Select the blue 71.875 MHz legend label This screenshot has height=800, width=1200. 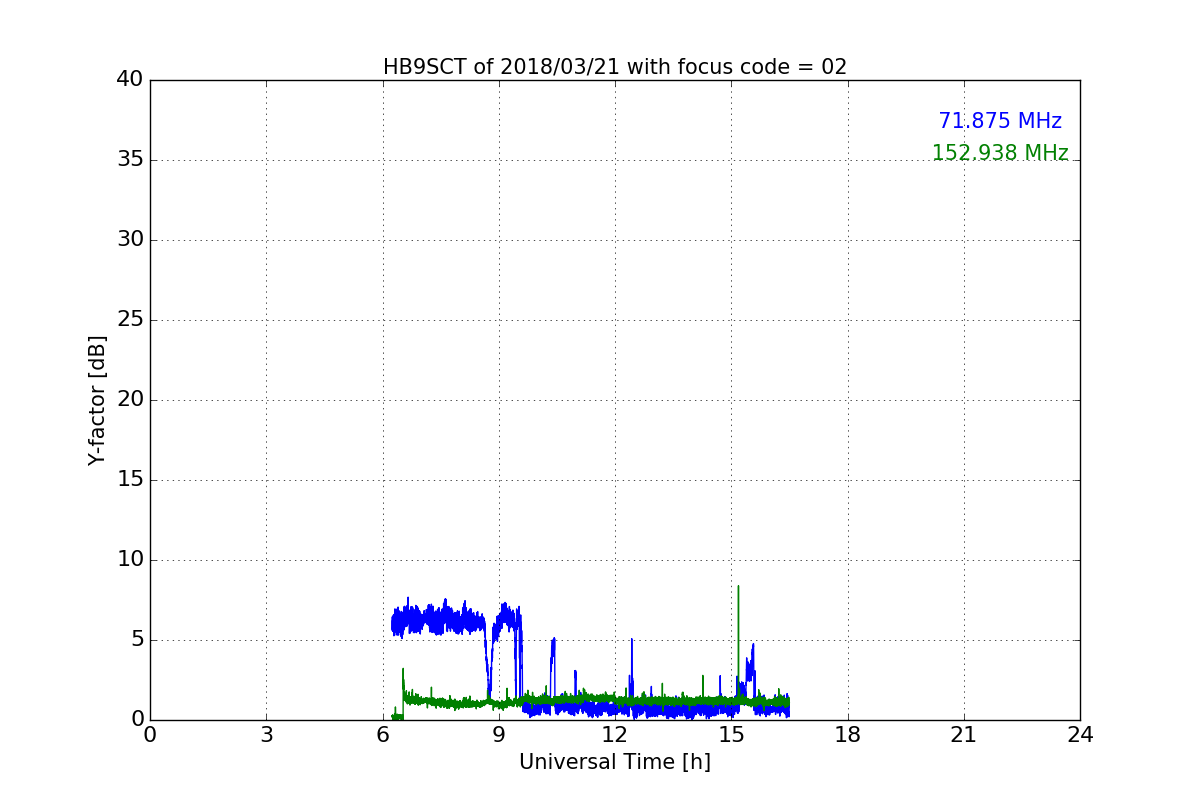click(x=1000, y=121)
